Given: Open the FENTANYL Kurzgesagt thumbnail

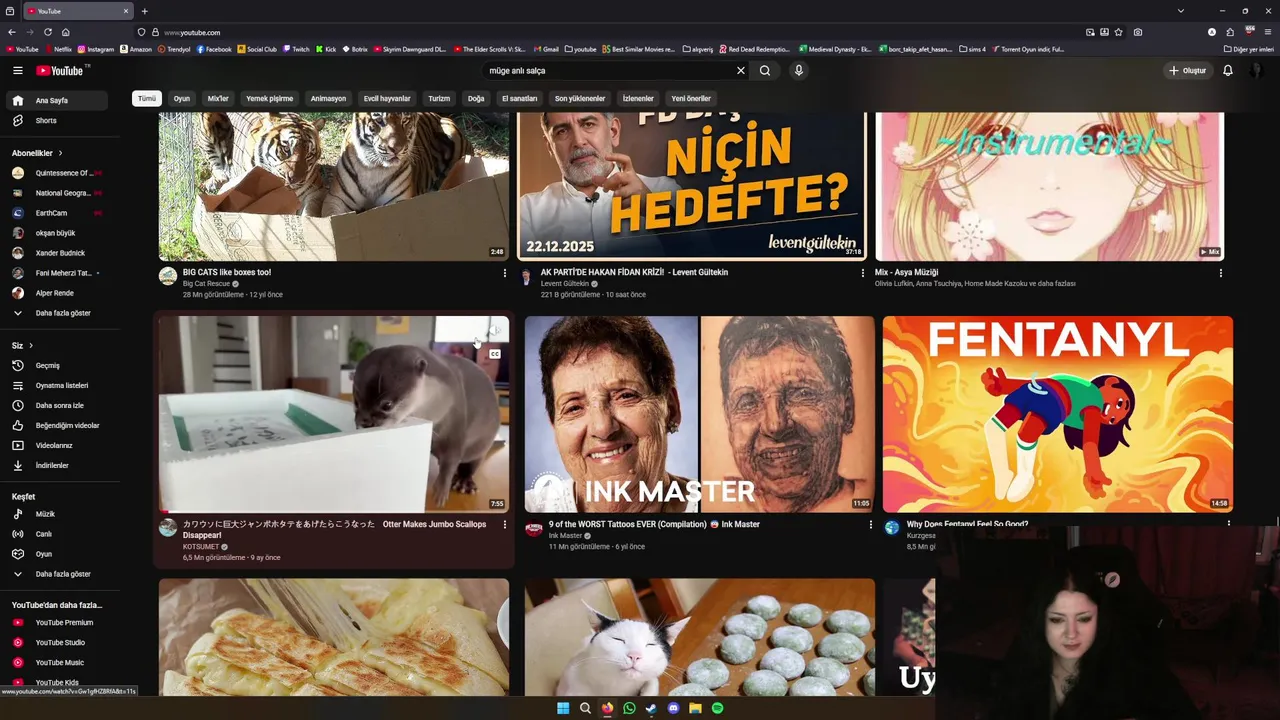Looking at the screenshot, I should (x=1058, y=415).
